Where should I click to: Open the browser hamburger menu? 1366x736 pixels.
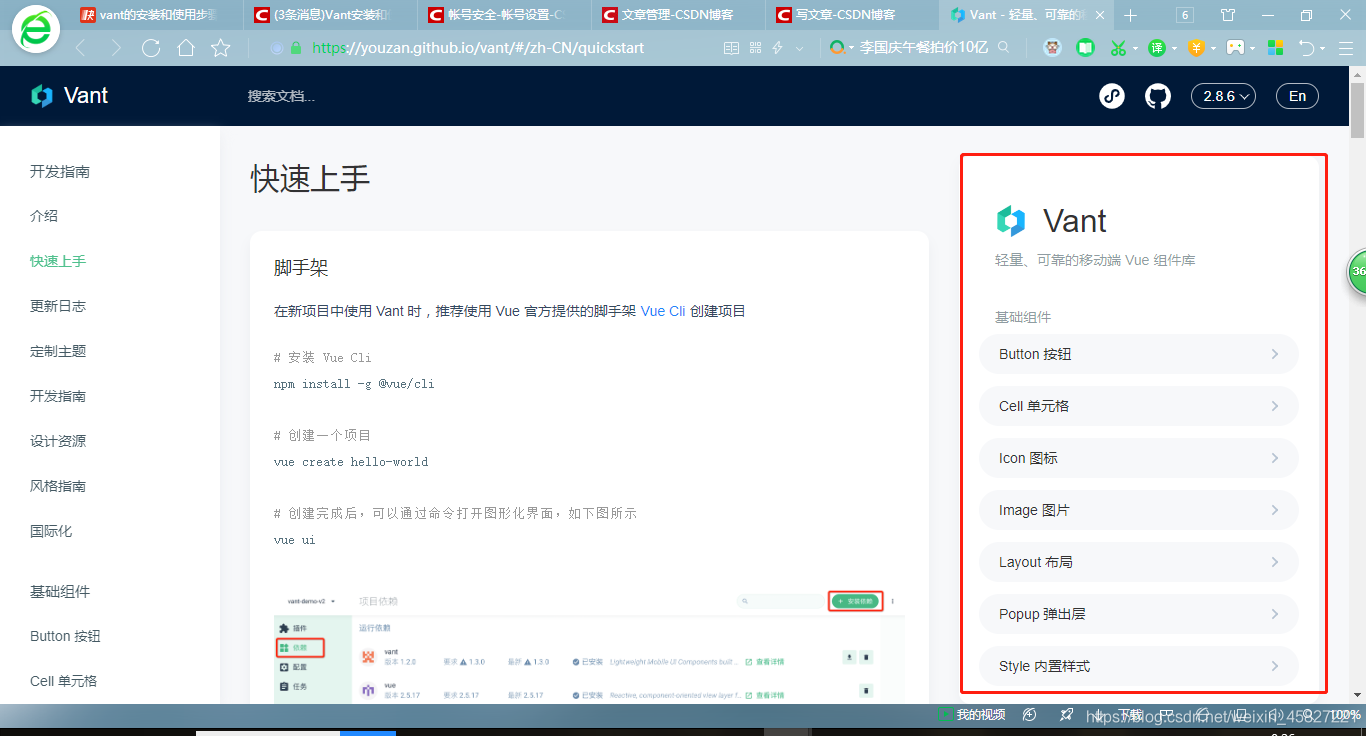click(1344, 47)
